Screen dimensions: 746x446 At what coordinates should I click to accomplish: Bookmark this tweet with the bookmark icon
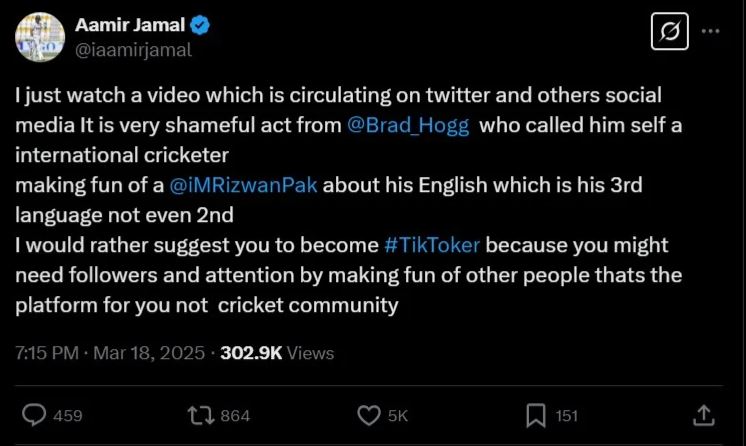(536, 414)
